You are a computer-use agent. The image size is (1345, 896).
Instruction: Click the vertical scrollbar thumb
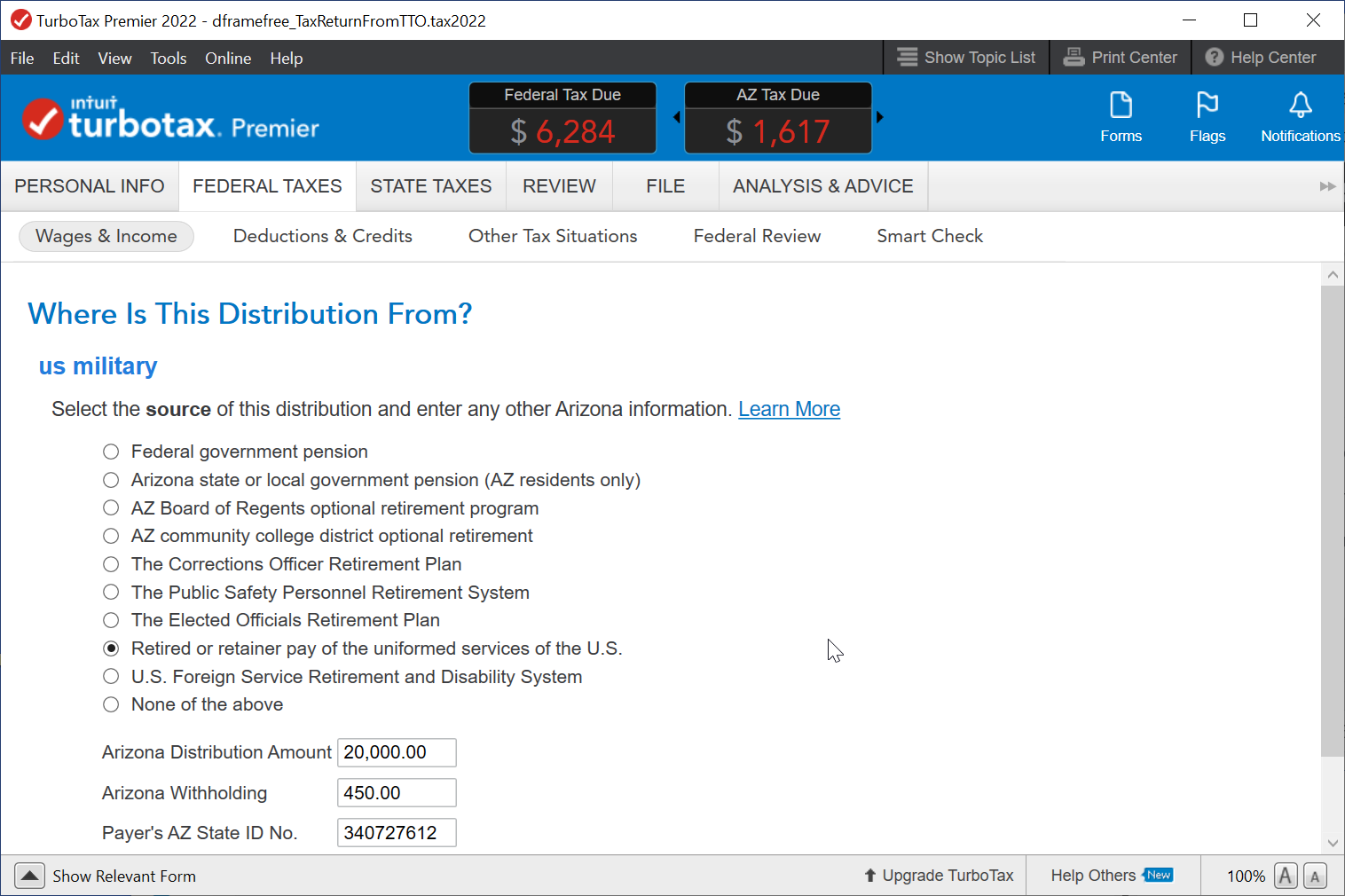[1333, 522]
